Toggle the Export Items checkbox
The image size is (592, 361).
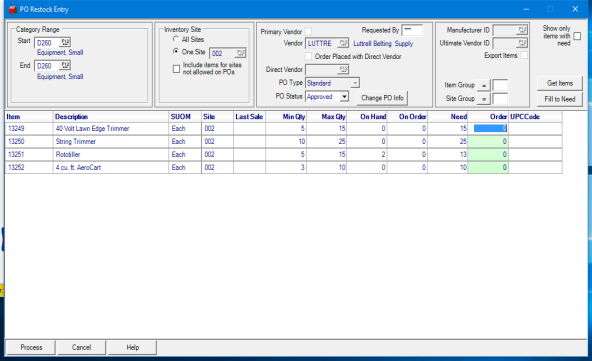coord(524,55)
